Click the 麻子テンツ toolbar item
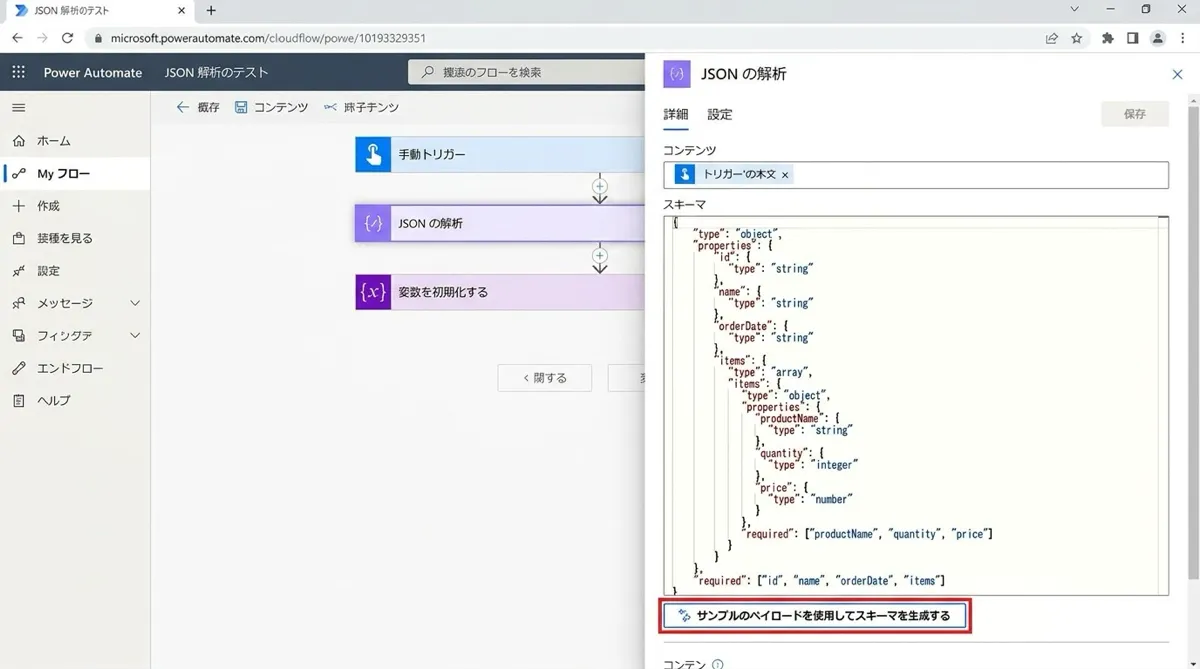The height and width of the screenshot is (669, 1200). [361, 107]
